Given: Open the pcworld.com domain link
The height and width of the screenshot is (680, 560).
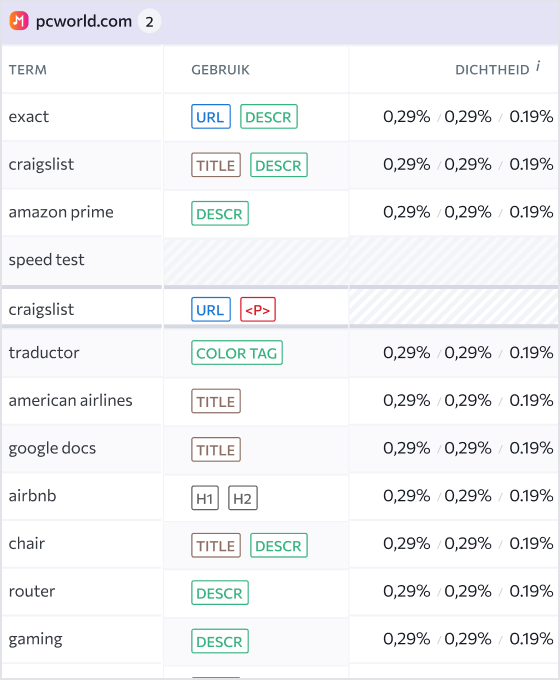Looking at the screenshot, I should (x=84, y=21).
